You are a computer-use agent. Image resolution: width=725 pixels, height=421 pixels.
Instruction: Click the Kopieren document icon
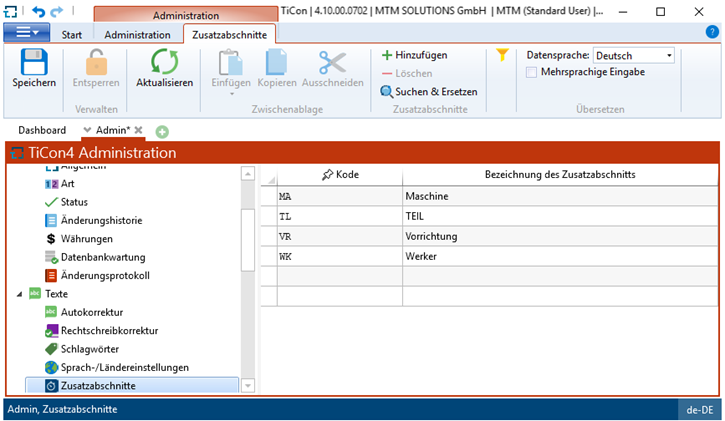(276, 62)
